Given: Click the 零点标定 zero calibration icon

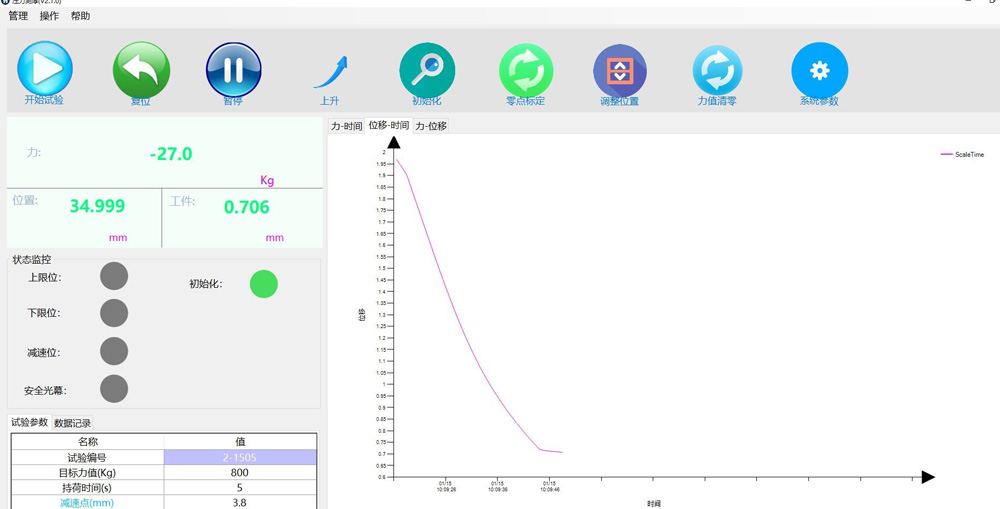Looking at the screenshot, I should (526, 70).
